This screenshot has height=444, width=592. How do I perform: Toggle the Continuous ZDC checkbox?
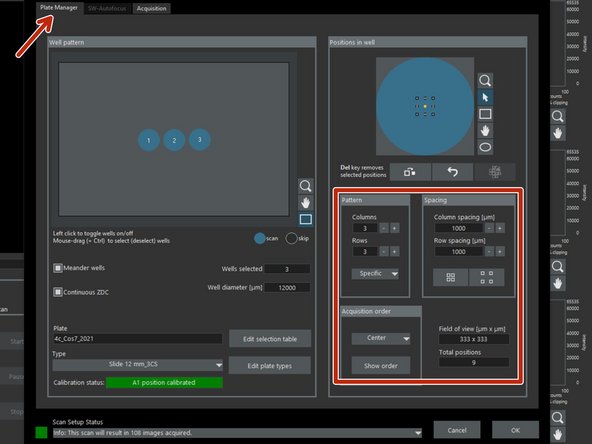pos(57,292)
